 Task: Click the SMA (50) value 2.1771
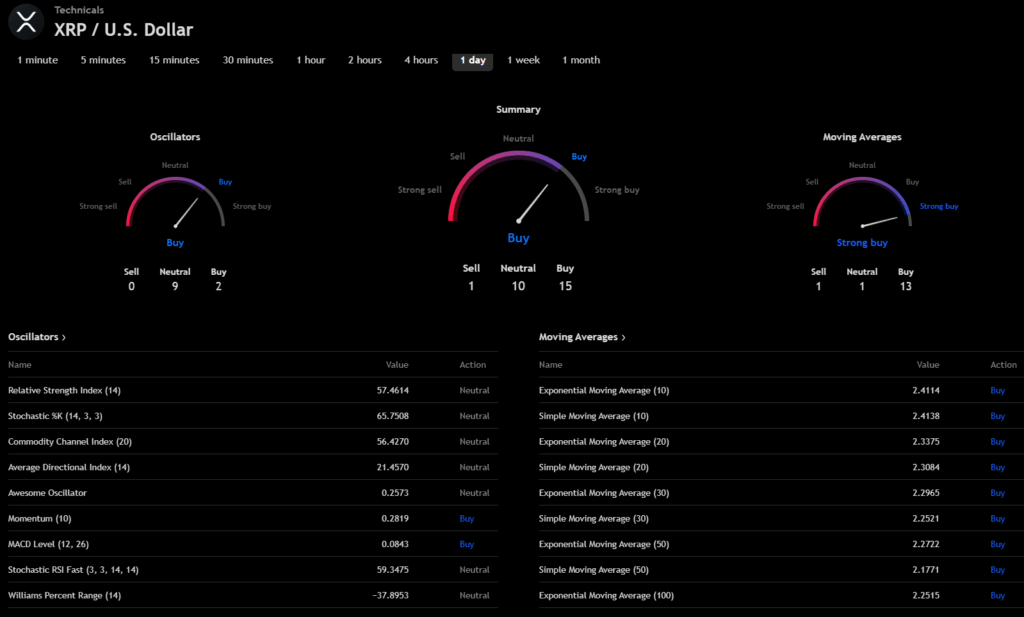point(926,569)
